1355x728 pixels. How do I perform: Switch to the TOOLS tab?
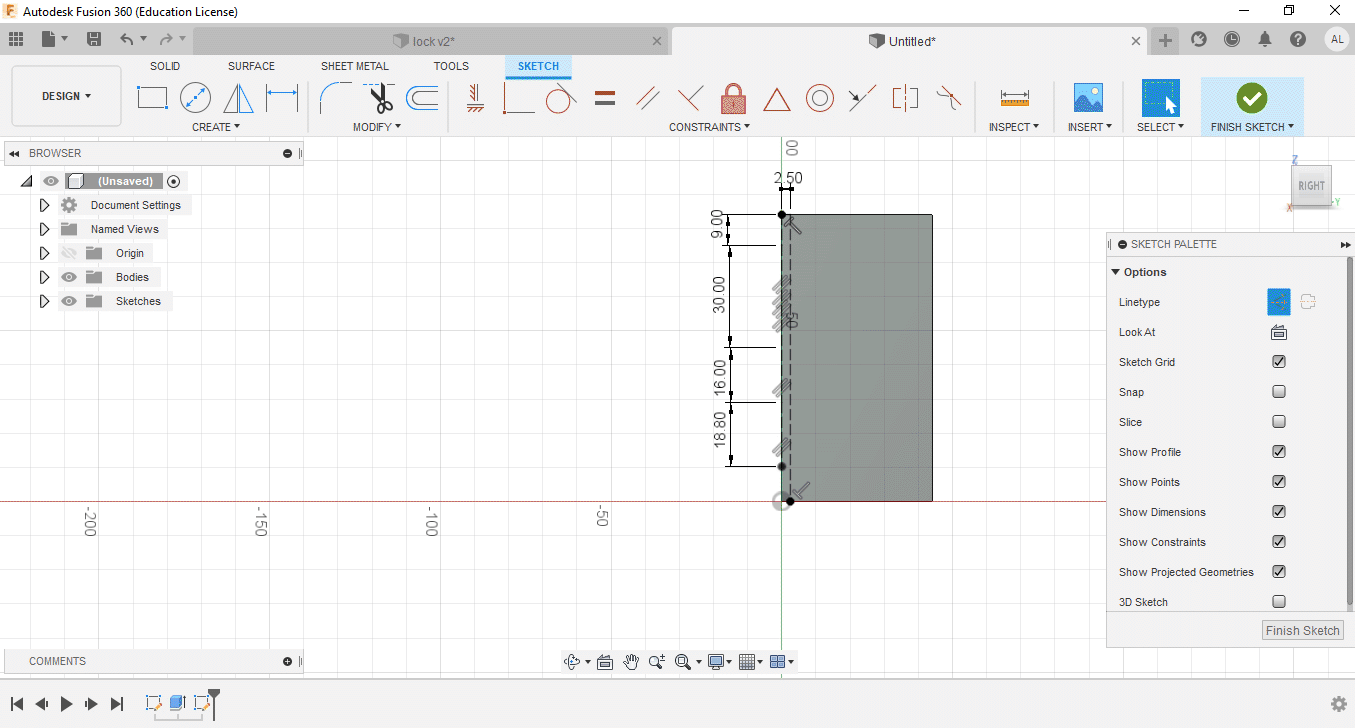451,66
